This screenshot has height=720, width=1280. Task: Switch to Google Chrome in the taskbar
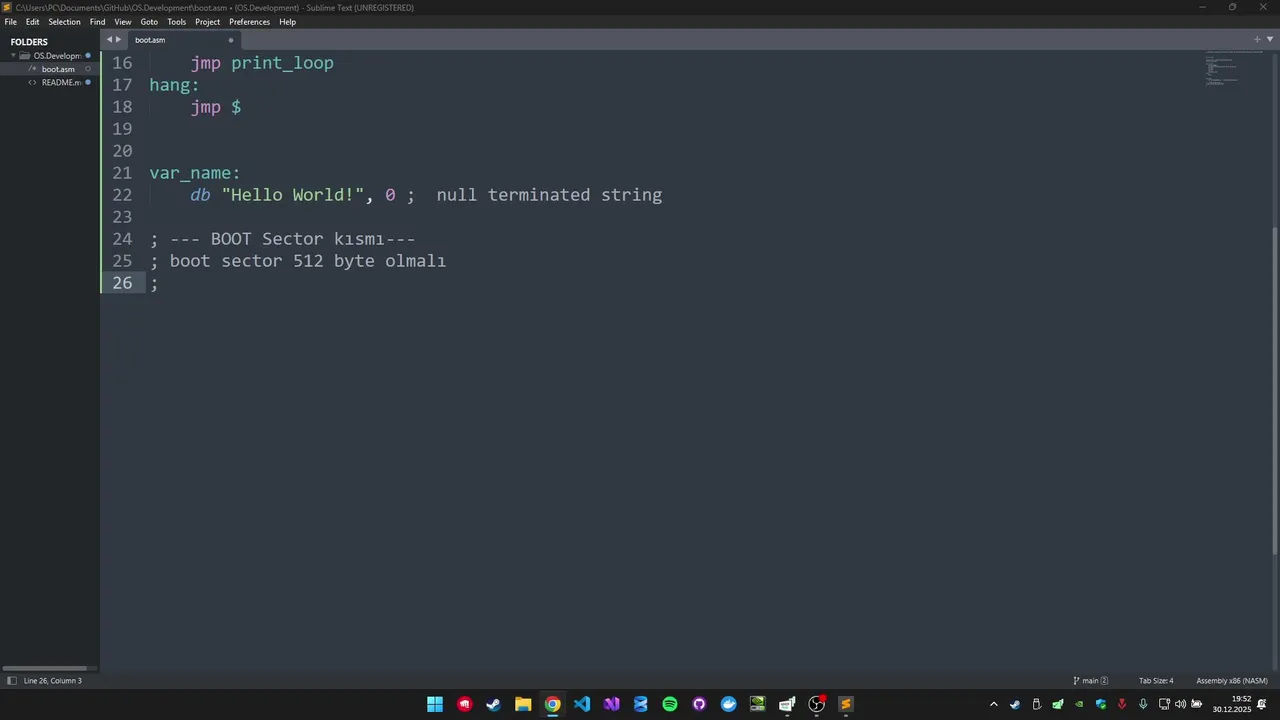coord(552,704)
